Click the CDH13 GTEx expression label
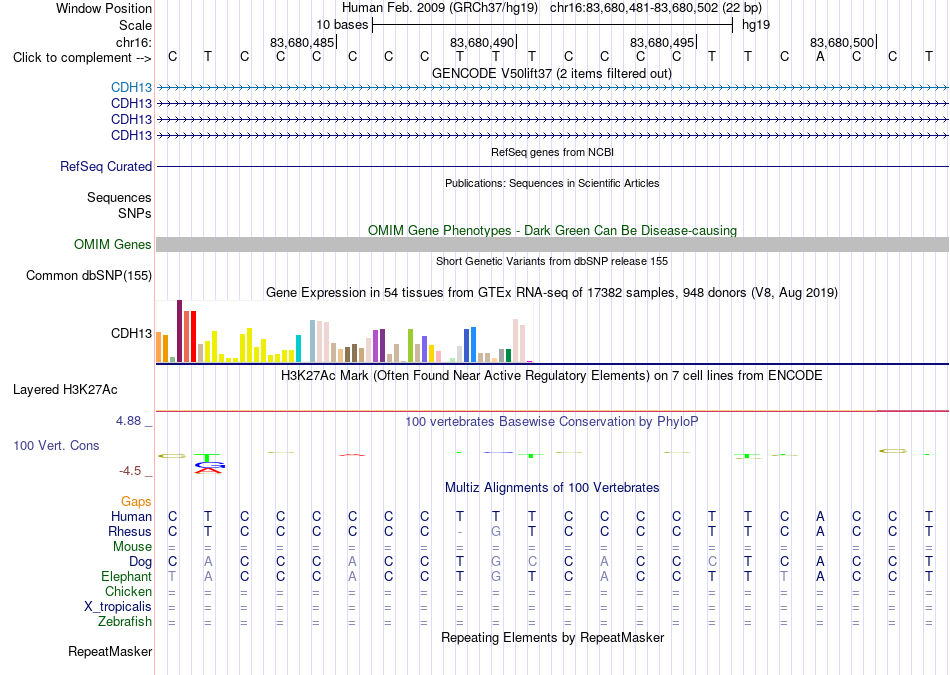950x675 pixels. coord(131,333)
